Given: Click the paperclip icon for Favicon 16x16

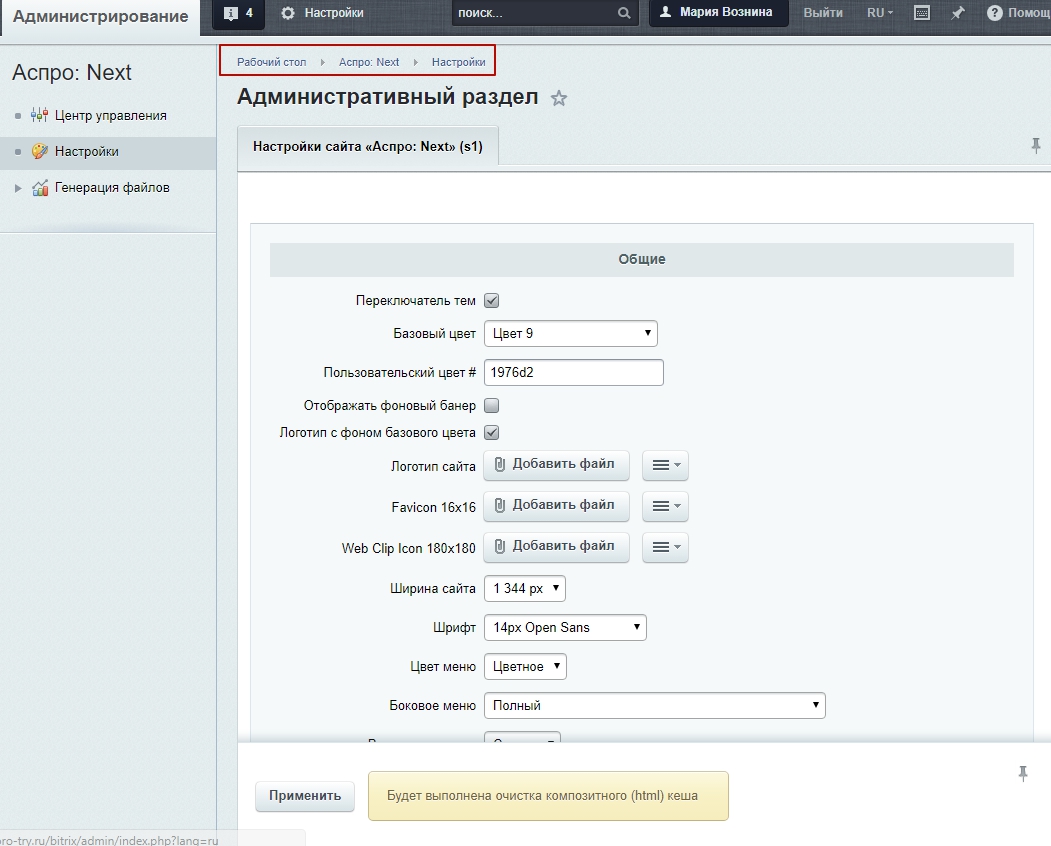Looking at the screenshot, I should (499, 505).
